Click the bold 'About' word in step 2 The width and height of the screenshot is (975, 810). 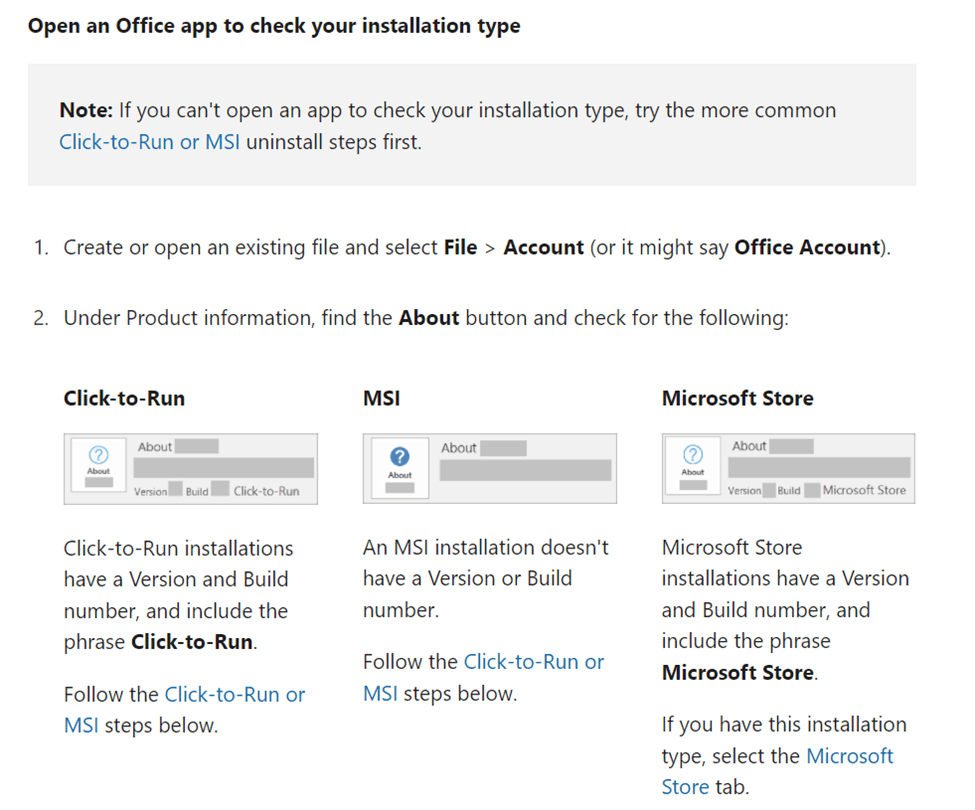tap(428, 318)
